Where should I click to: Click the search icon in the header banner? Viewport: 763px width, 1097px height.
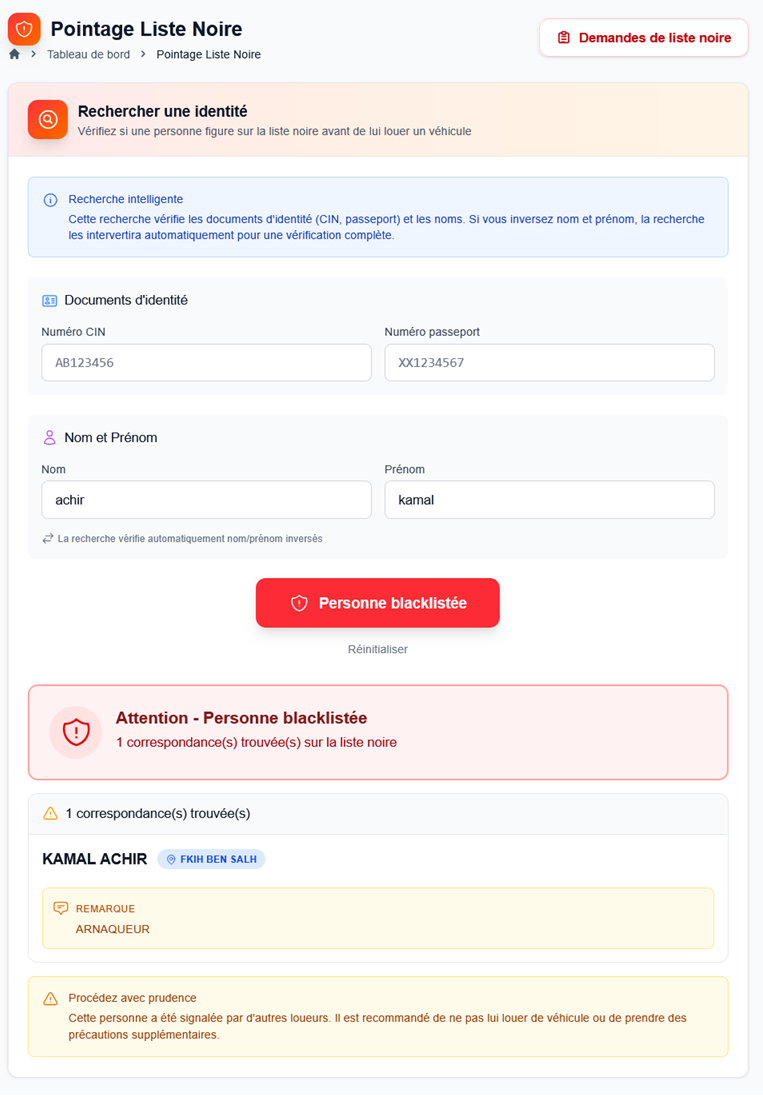(47, 120)
